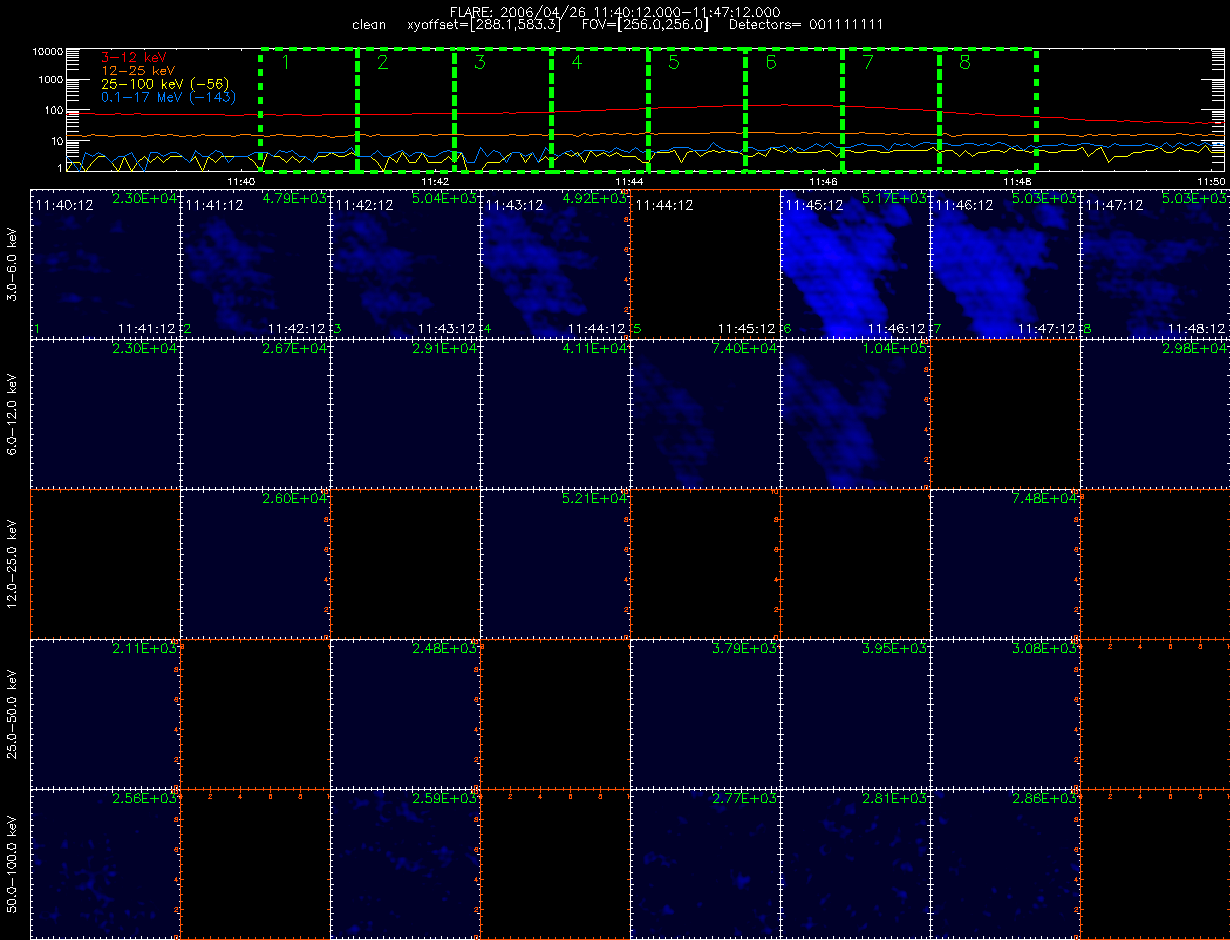Click the 11:40:12 start time label
The image size is (1230, 940).
[63, 205]
